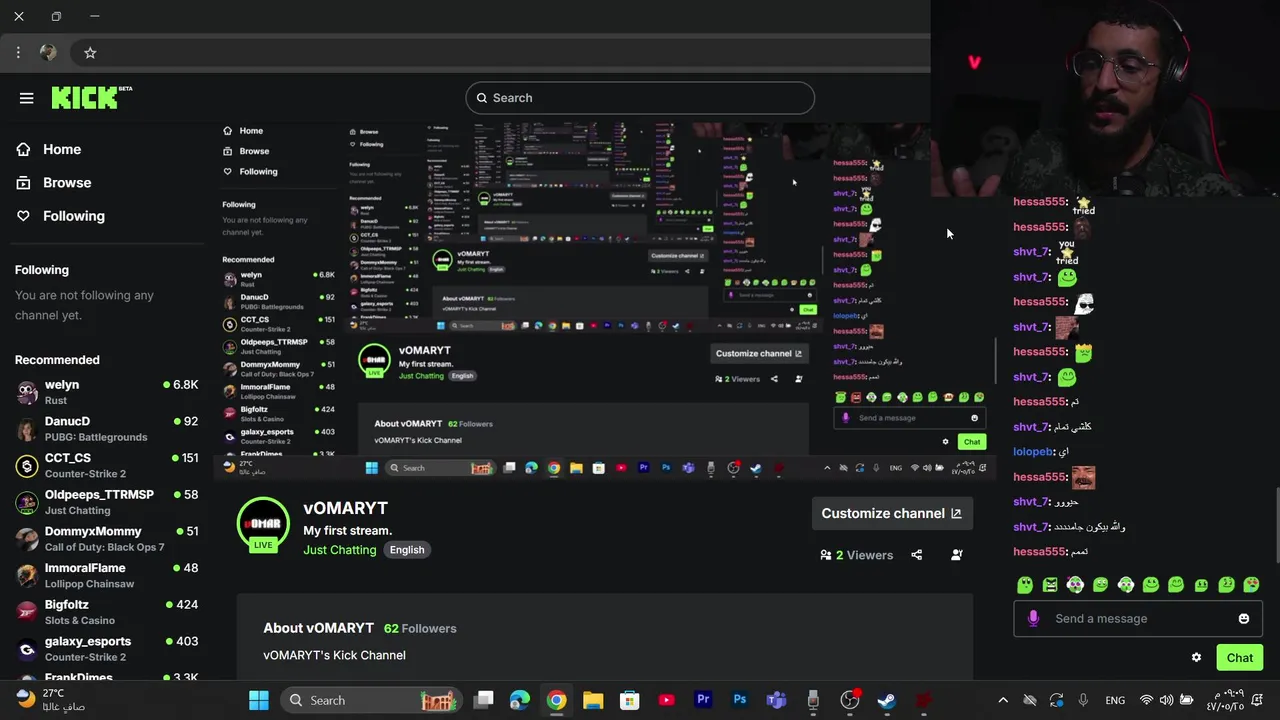The width and height of the screenshot is (1280, 720).
Task: Click CCT_CS avatar in Recommended list
Action: pyautogui.click(x=27, y=466)
